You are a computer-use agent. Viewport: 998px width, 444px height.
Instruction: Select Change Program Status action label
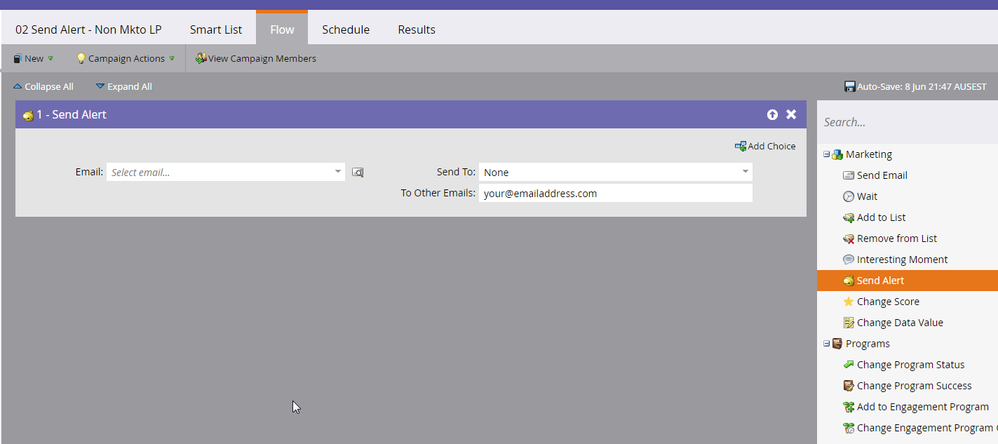coord(911,364)
